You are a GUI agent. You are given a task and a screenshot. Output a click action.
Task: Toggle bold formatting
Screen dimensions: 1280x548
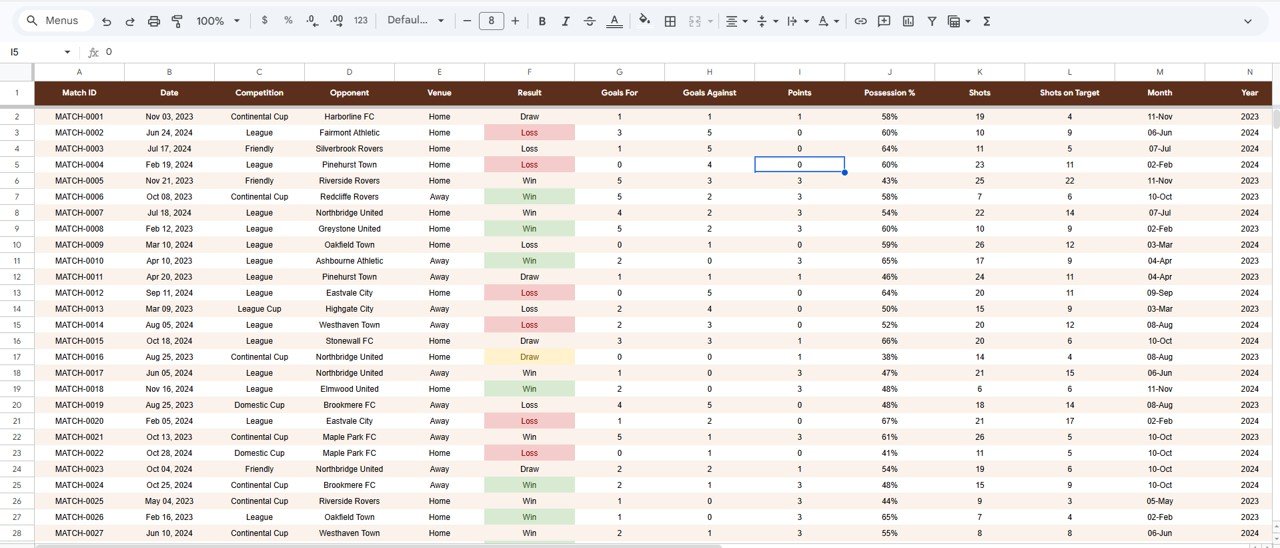542,21
